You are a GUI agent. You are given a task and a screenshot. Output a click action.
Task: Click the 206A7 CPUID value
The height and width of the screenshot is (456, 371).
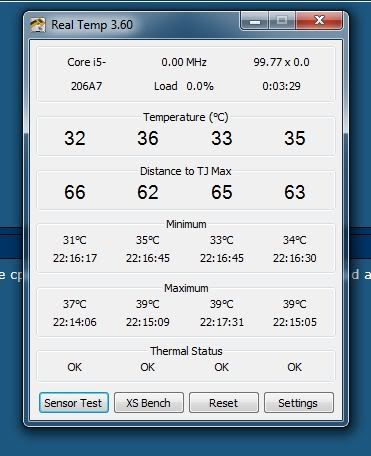86,86
